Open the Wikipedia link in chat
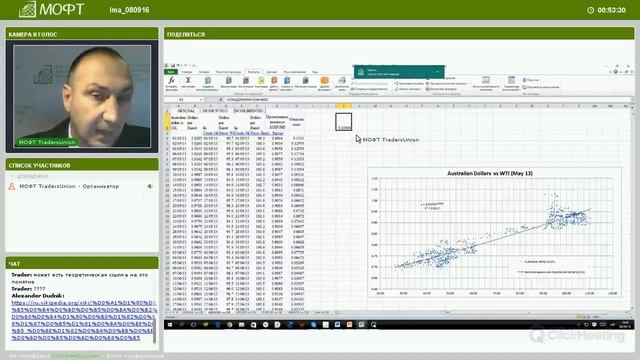This screenshot has width=640, height=360. (x=83, y=320)
